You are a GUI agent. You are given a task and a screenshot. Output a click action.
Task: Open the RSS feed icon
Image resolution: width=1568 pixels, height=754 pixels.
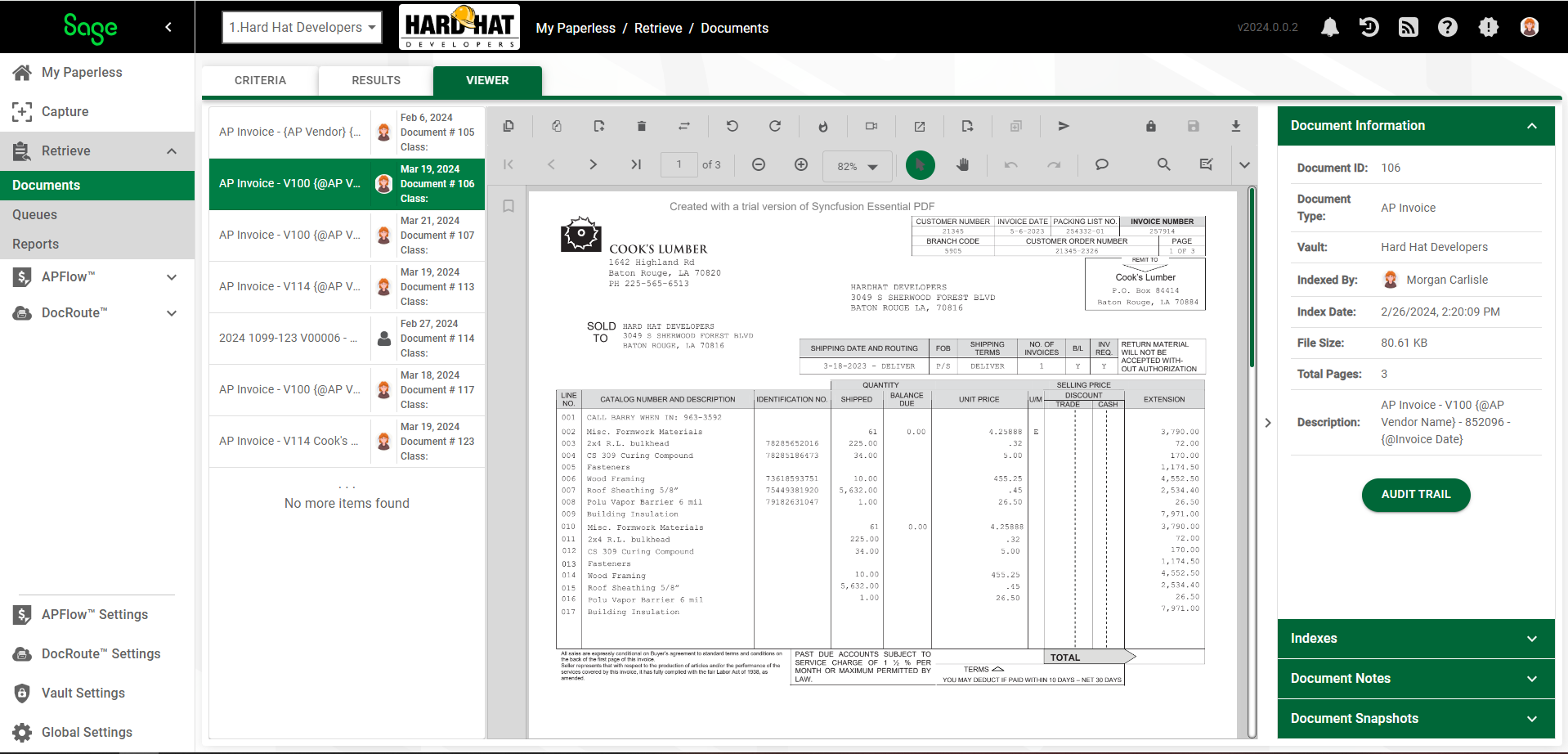pos(1409,27)
